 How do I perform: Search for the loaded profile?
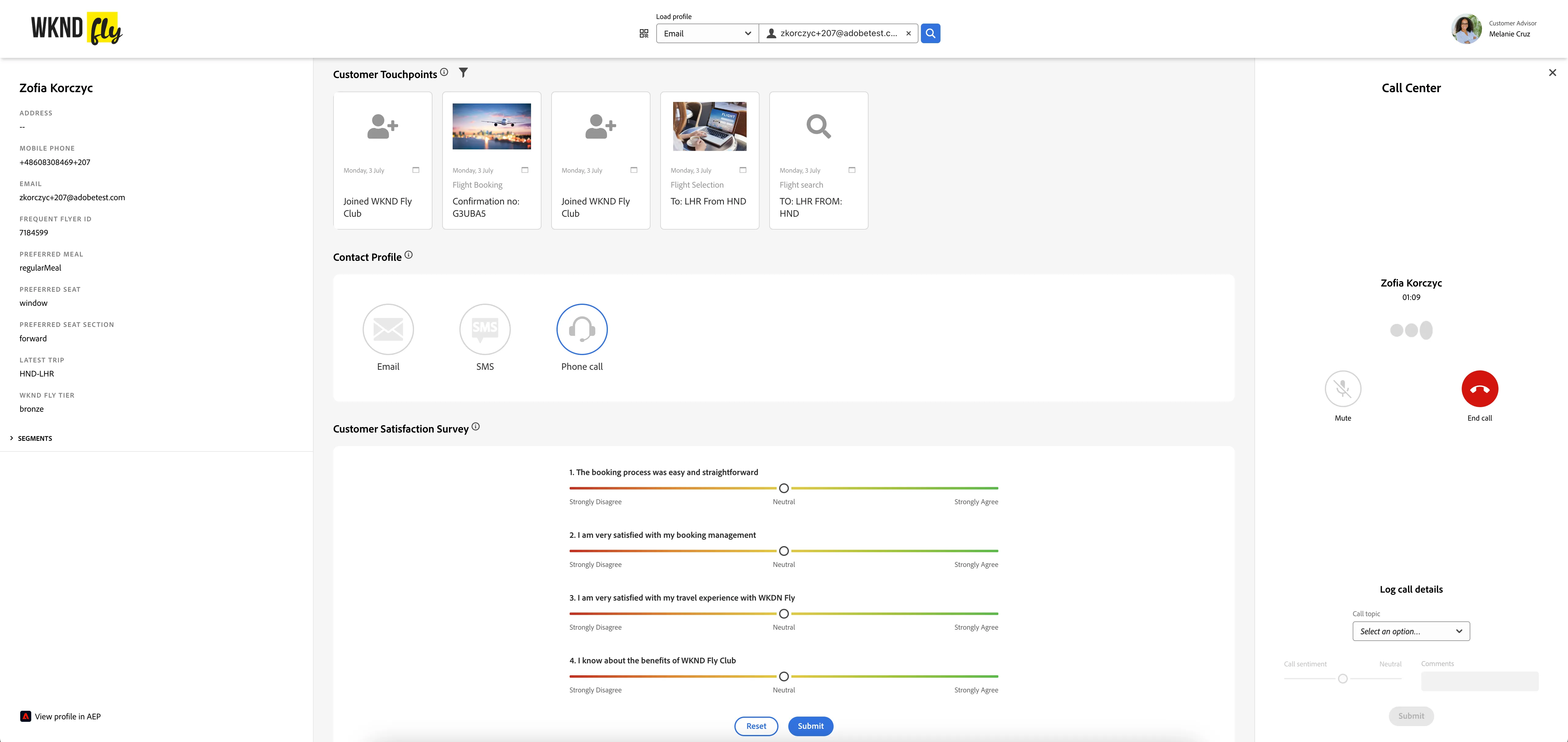pyautogui.click(x=930, y=33)
